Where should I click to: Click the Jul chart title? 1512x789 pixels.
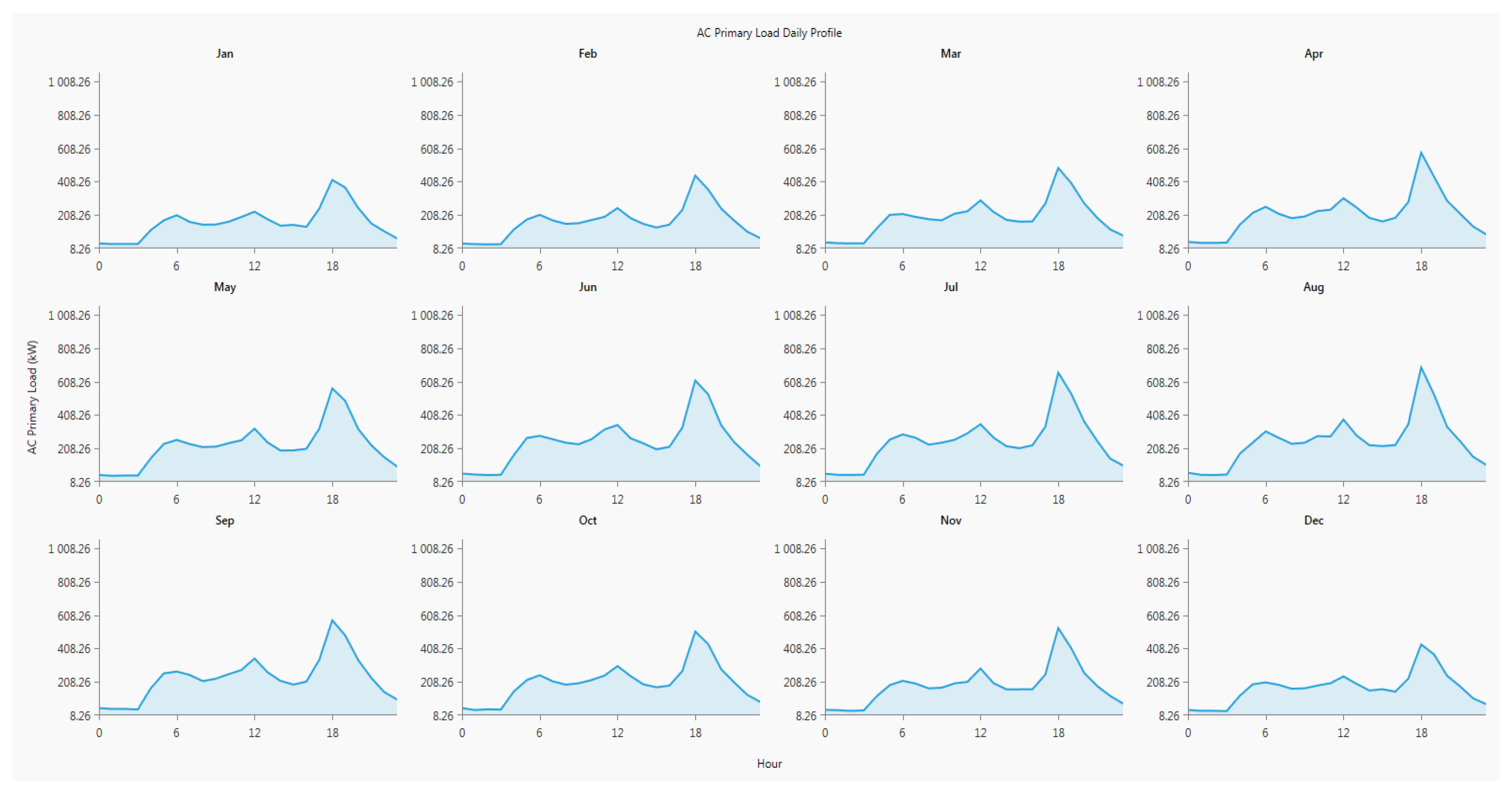point(950,287)
